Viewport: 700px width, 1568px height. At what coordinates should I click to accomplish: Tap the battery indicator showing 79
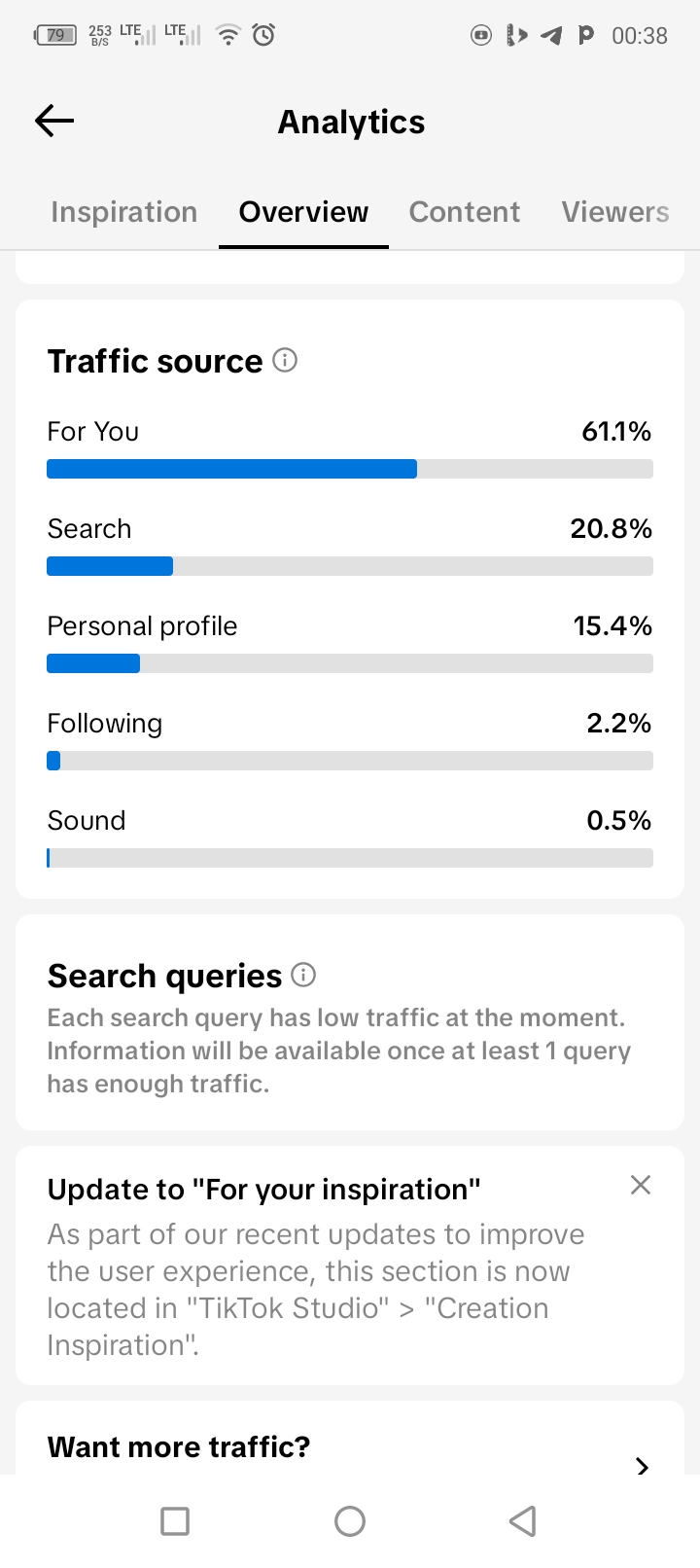point(55,35)
